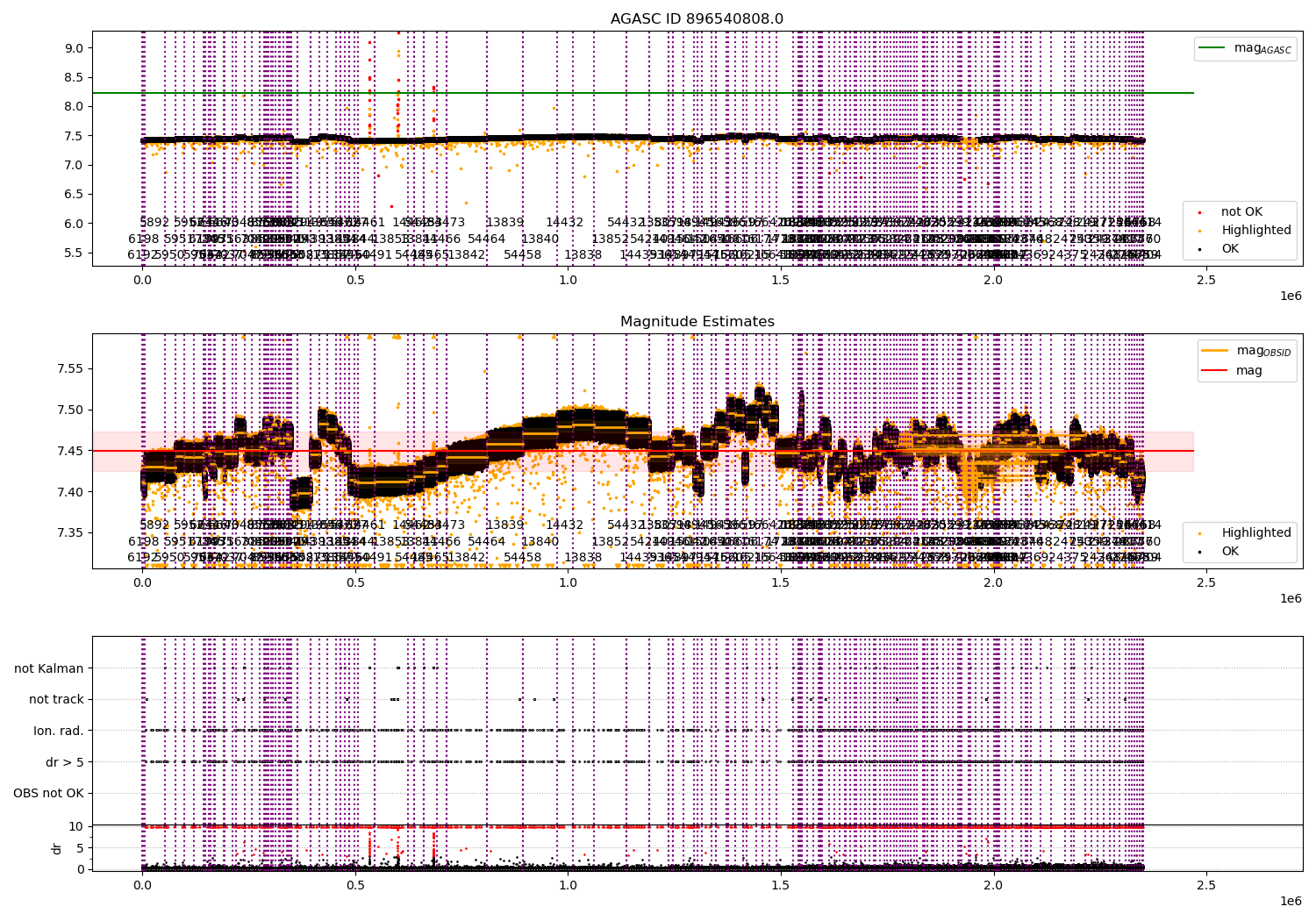
Task: Click the 7.45 y-axis tick of middle plot
Action: [71, 451]
